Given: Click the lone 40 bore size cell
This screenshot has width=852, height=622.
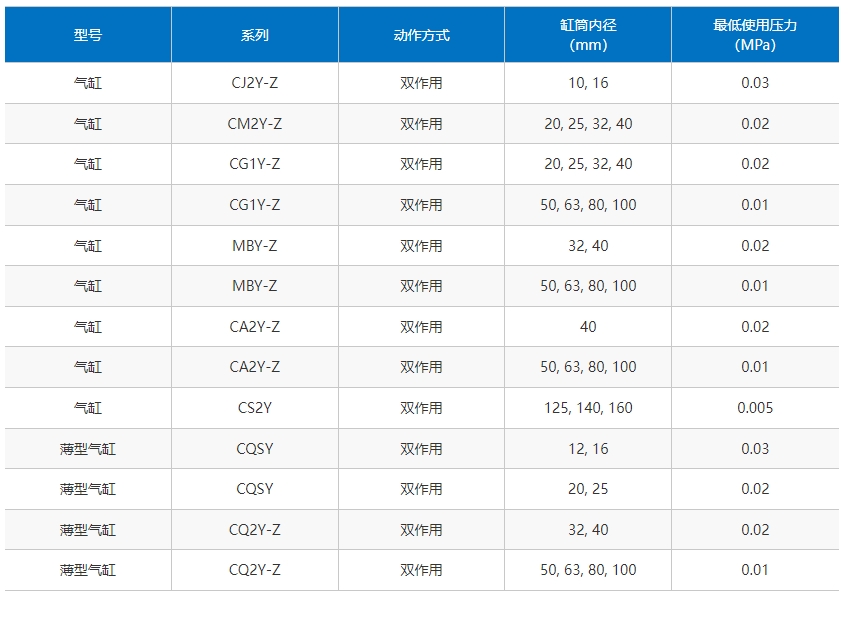Looking at the screenshot, I should pos(588,326).
